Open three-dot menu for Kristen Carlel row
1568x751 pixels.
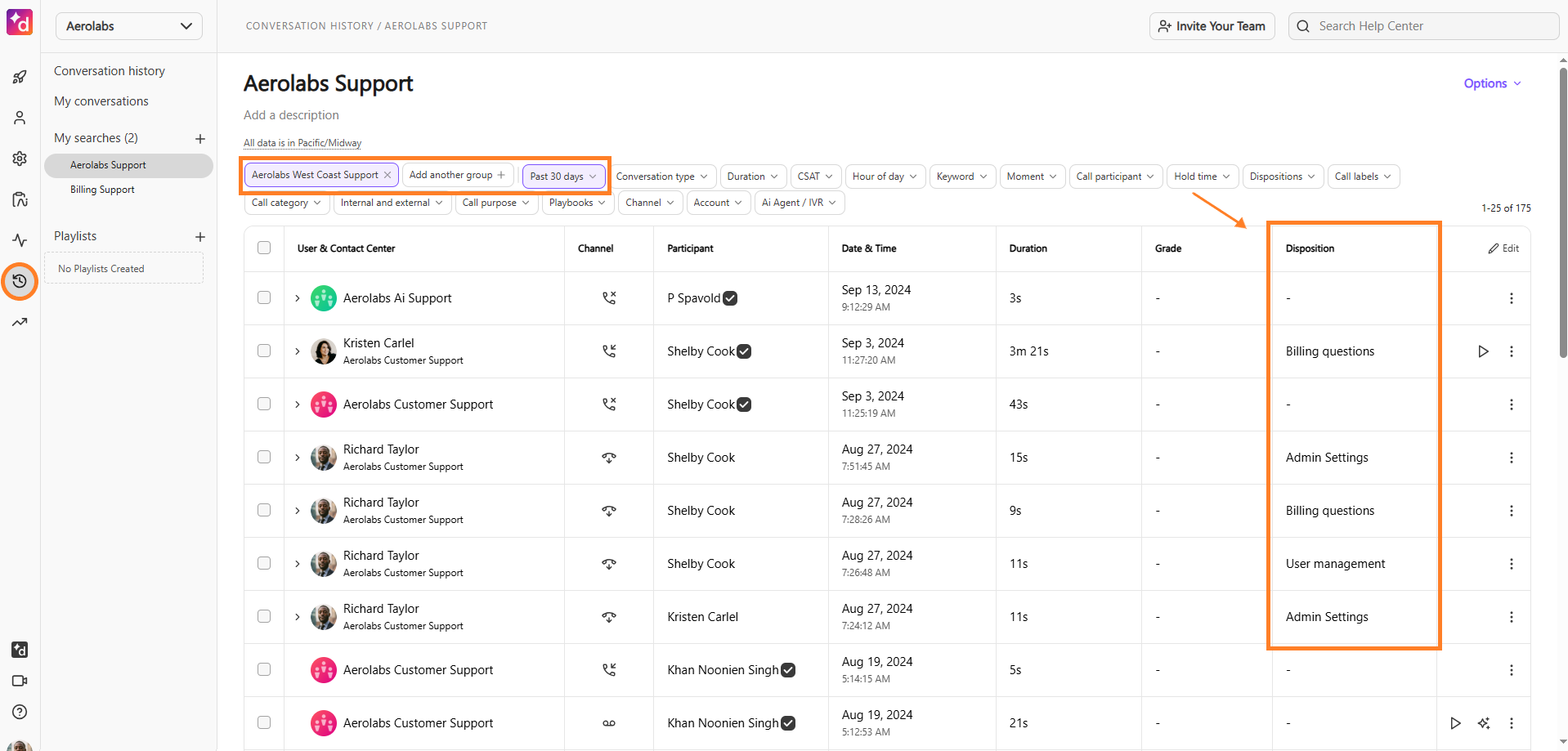coord(1512,351)
